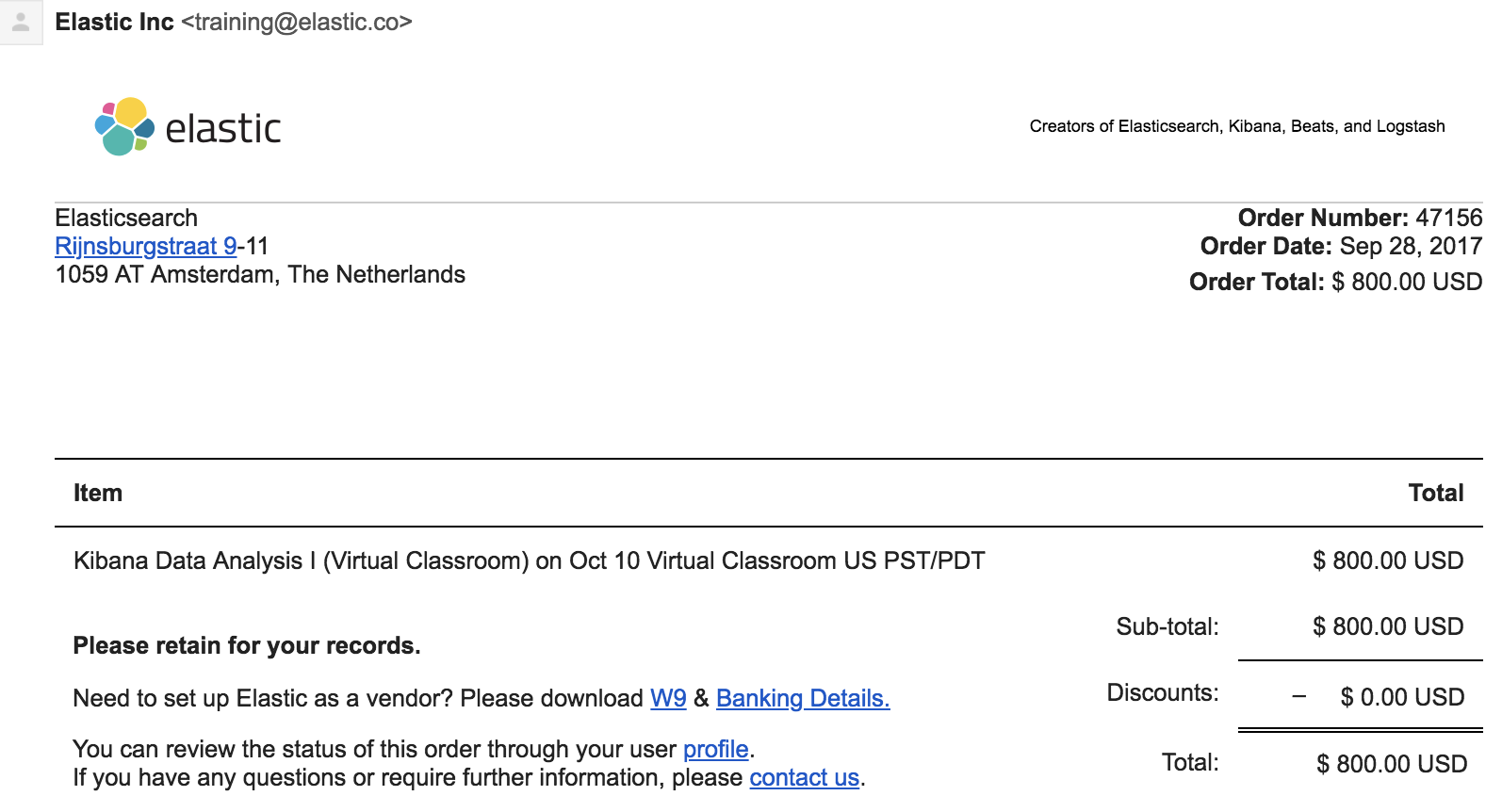The width and height of the screenshot is (1502, 812).
Task: Click the Sub-total amount value
Action: click(x=1388, y=626)
